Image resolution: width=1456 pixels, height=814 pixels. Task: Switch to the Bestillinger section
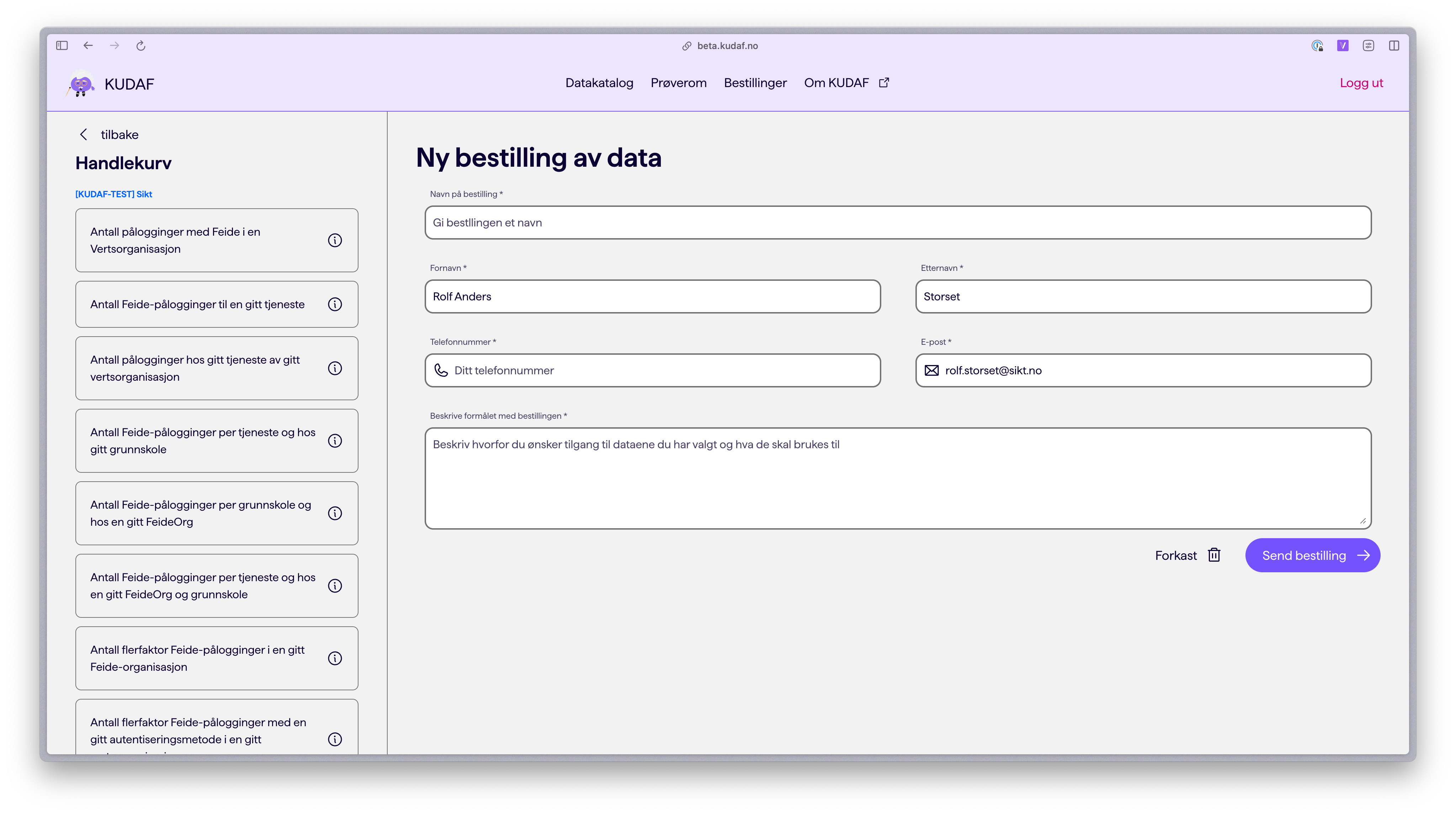click(755, 83)
